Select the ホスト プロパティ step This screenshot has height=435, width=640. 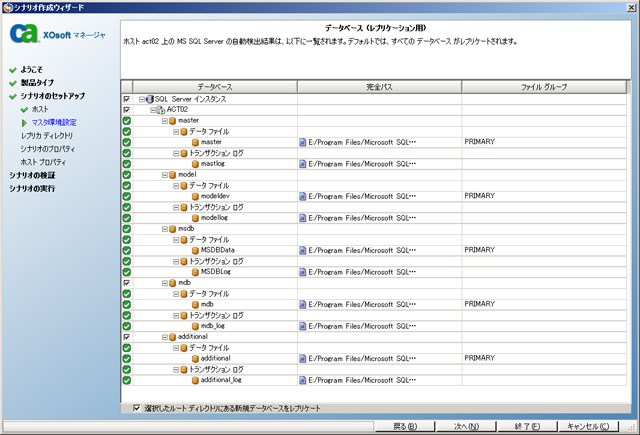pyautogui.click(x=43, y=162)
